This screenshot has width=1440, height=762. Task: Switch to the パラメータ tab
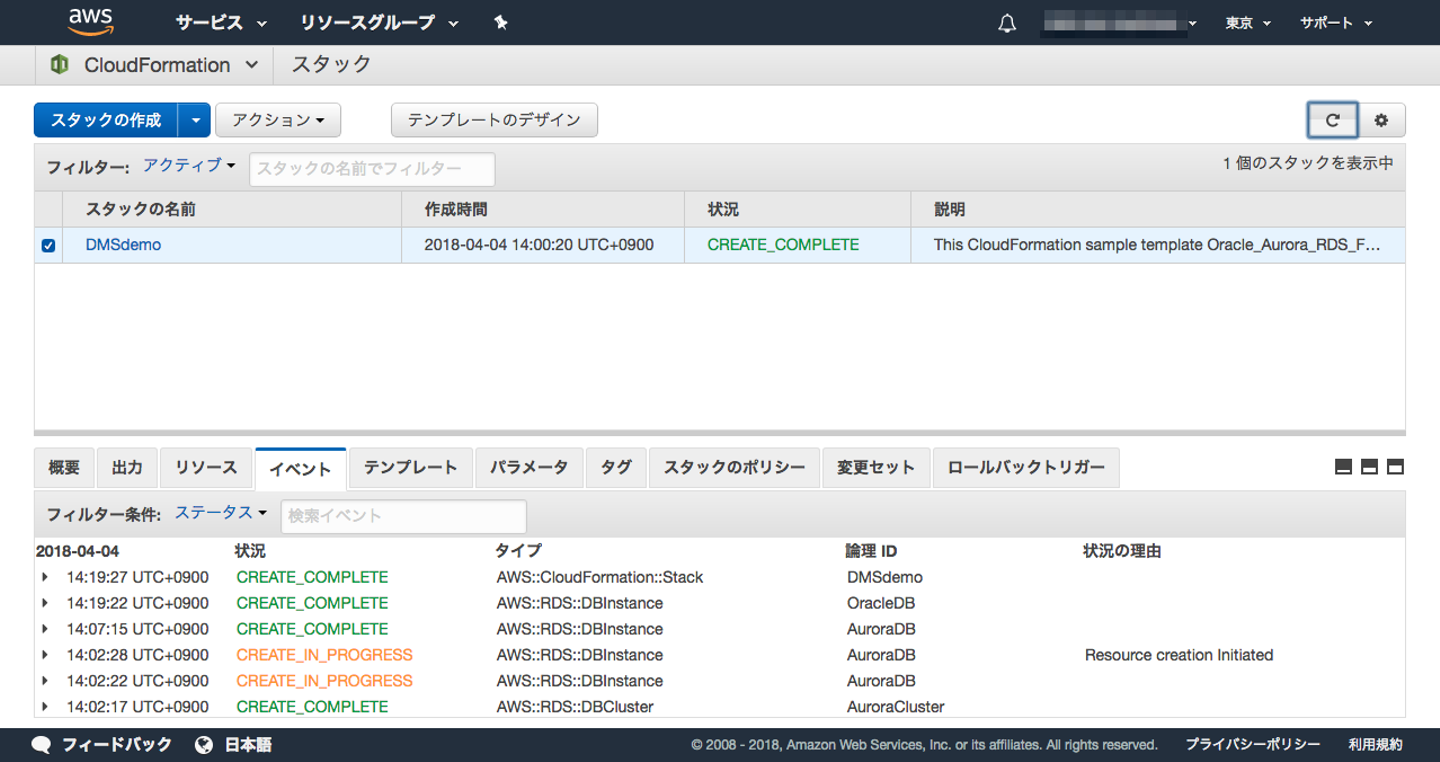pyautogui.click(x=529, y=467)
